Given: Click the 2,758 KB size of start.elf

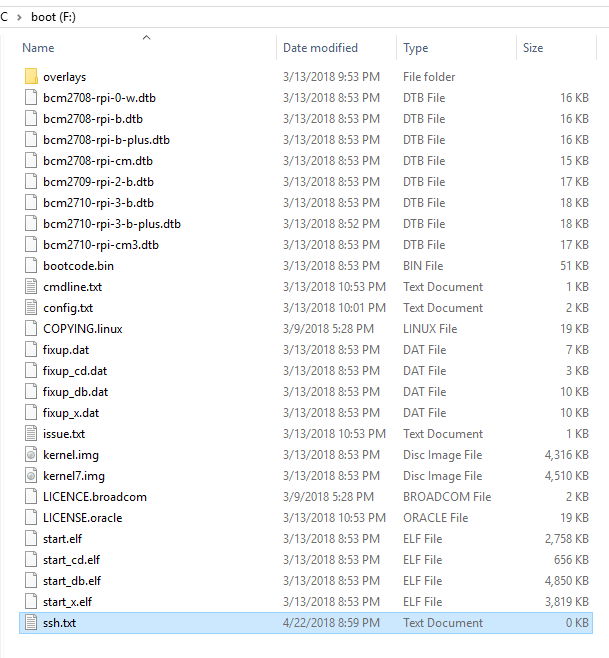Looking at the screenshot, I should pos(566,539).
